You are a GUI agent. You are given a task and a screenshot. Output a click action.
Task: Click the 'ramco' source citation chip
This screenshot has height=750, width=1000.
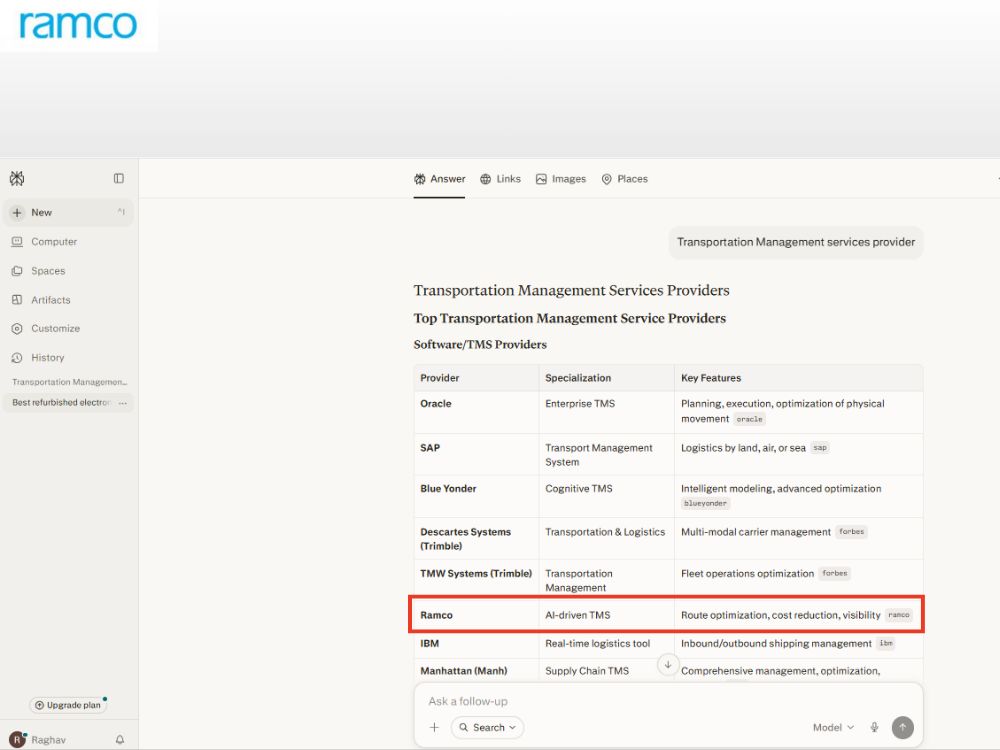click(x=899, y=615)
